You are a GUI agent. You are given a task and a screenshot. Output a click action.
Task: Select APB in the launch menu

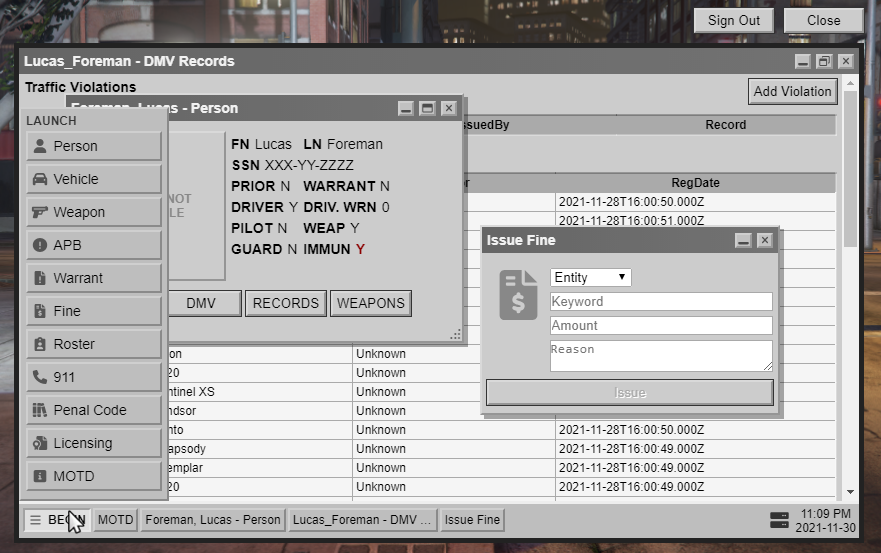[x=94, y=245]
